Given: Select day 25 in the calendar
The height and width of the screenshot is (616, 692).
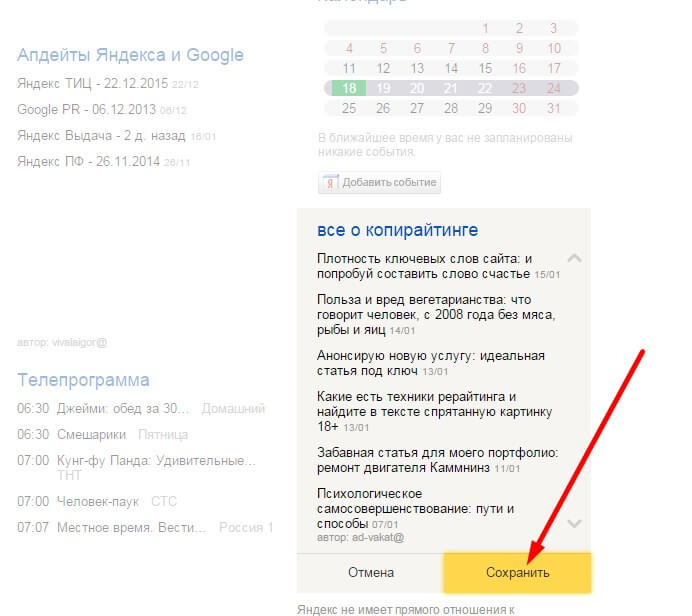Looking at the screenshot, I should 349,109.
